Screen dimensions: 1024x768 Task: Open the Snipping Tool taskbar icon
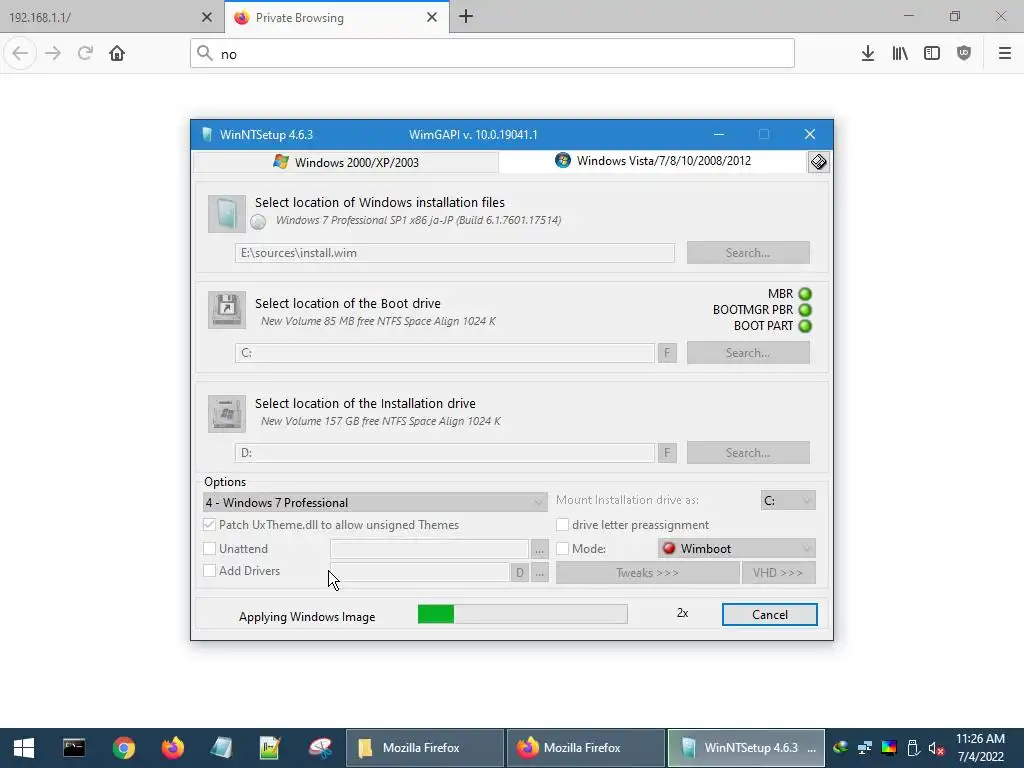tap(320, 748)
